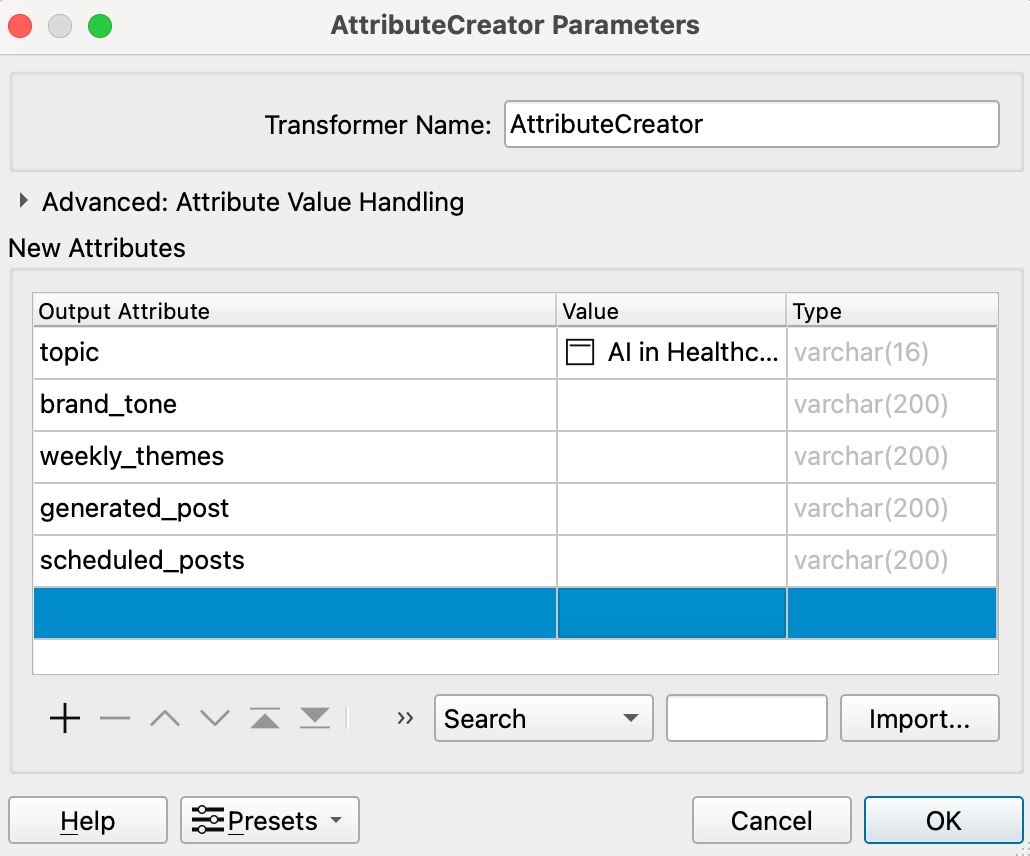Click the Import... button
The height and width of the screenshot is (856, 1030).
coord(919,718)
